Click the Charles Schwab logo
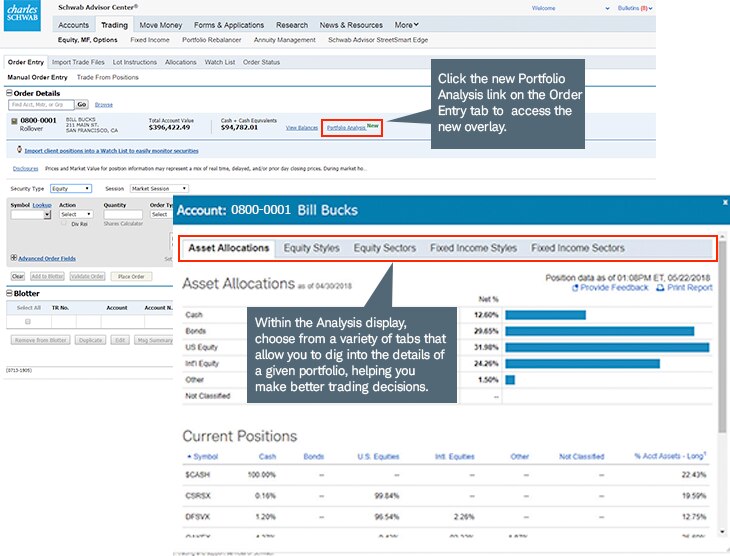This screenshot has height=556, width=730. click(x=22, y=15)
